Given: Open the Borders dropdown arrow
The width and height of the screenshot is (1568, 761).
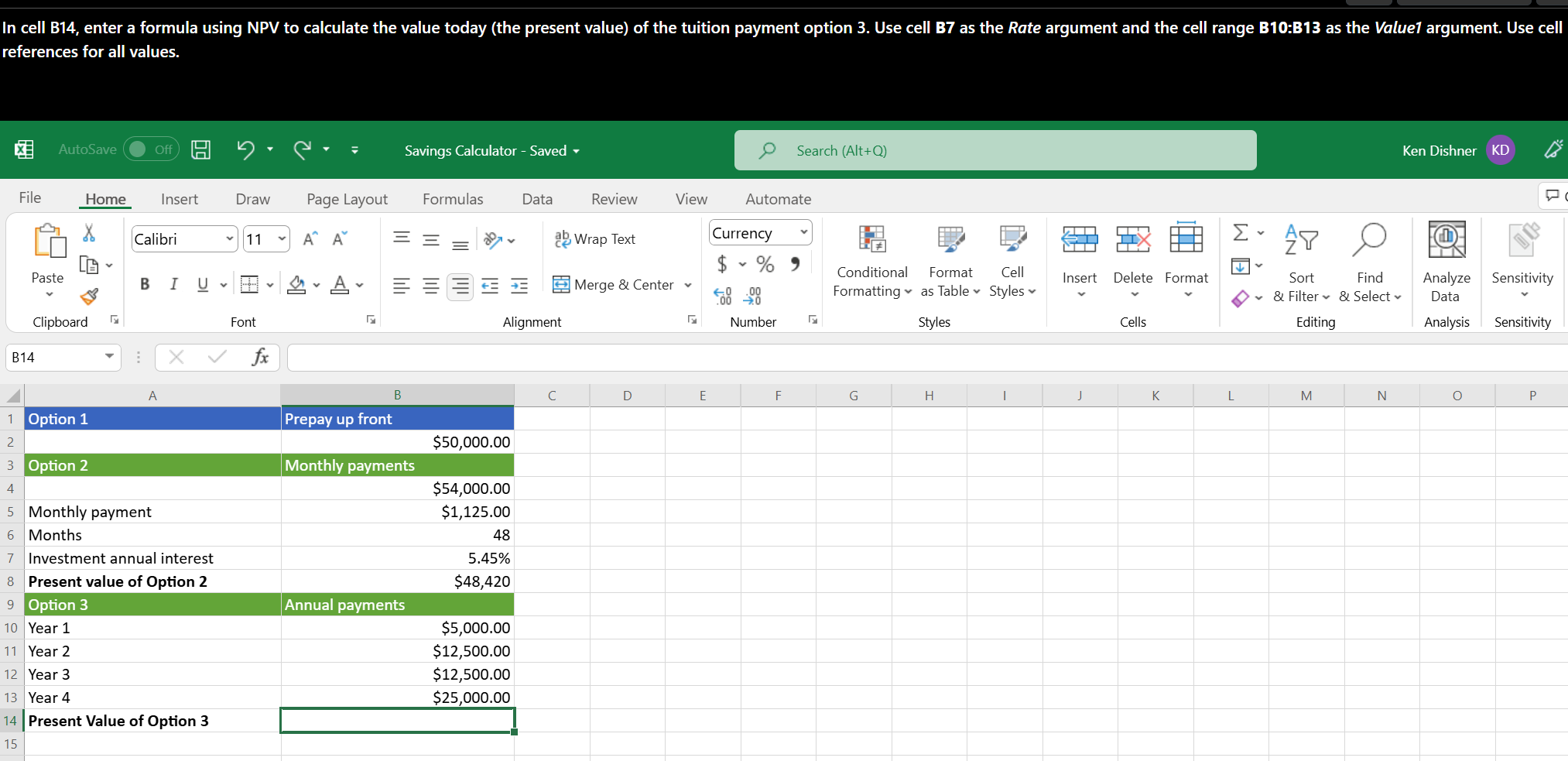Looking at the screenshot, I should click(x=270, y=285).
